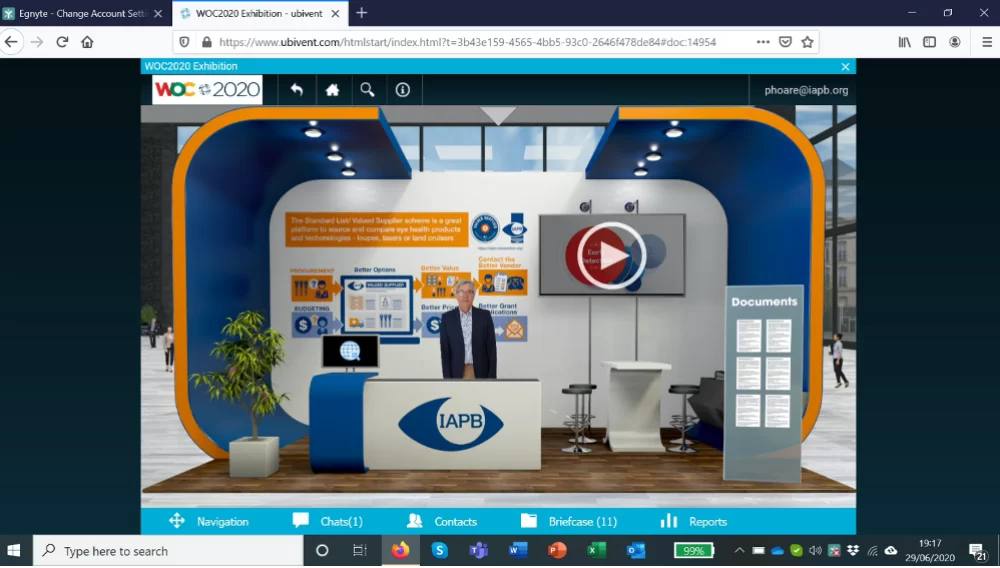Open the Windows Start menu
The height and width of the screenshot is (568, 1000).
(x=13, y=551)
